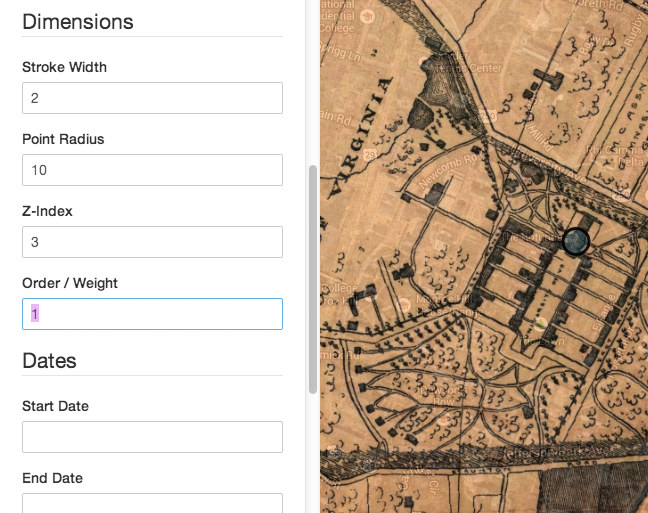Click the End Date input field
Screen dimensions: 648x513
(152, 502)
